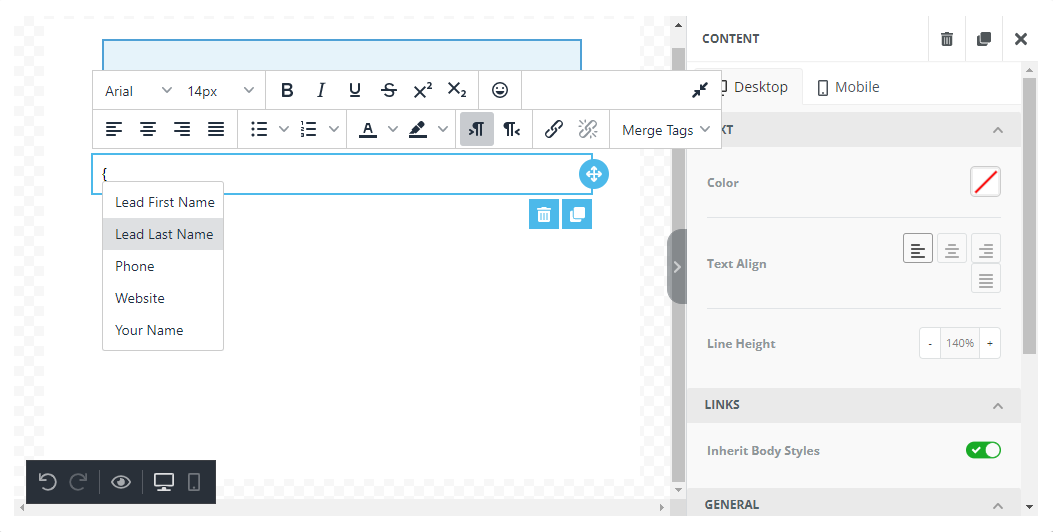Switch to the Mobile tab
Image resolution: width=1053 pixels, height=532 pixels.
point(848,87)
